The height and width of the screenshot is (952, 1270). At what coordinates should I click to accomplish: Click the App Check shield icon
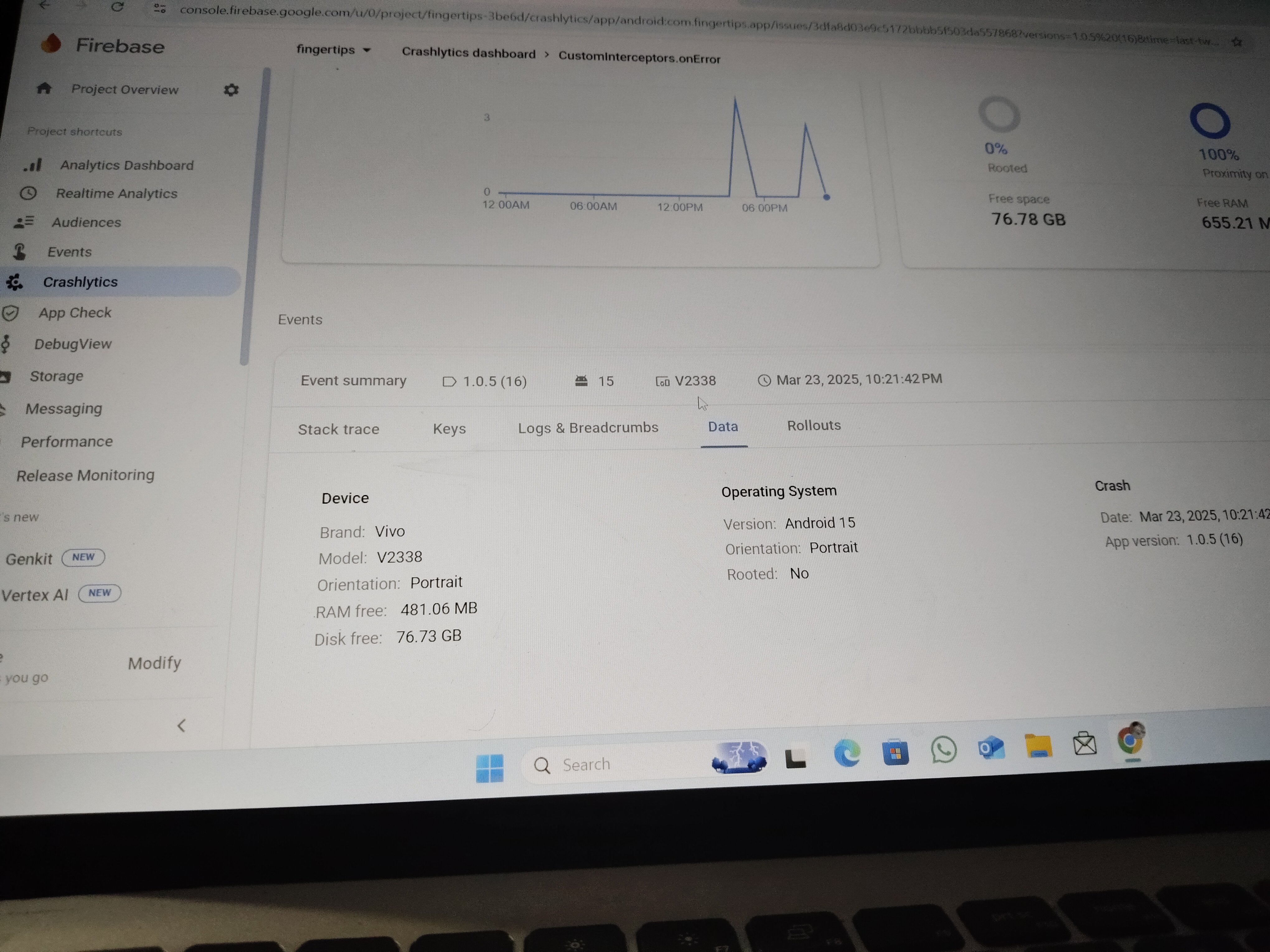[10, 313]
